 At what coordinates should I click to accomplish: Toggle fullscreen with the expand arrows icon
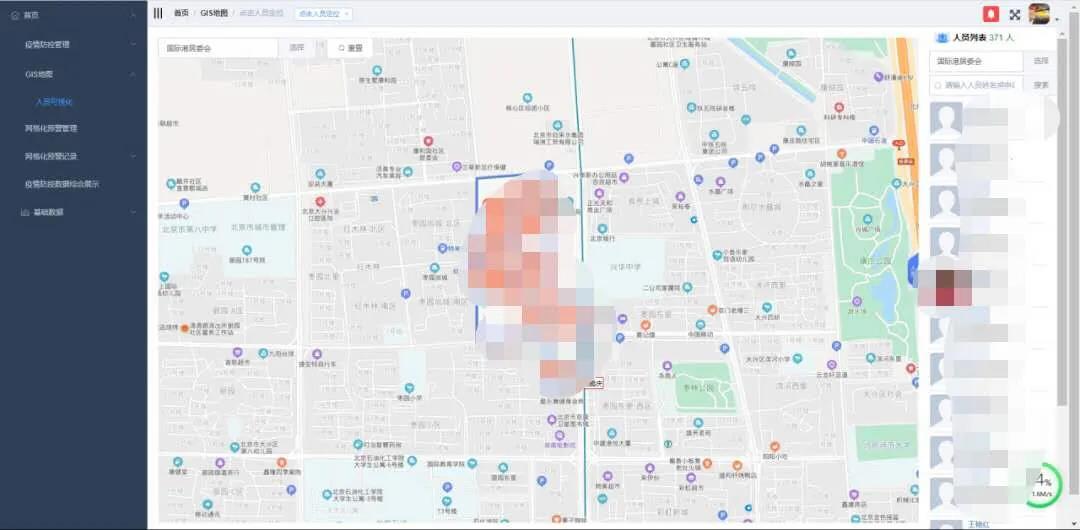(1015, 14)
